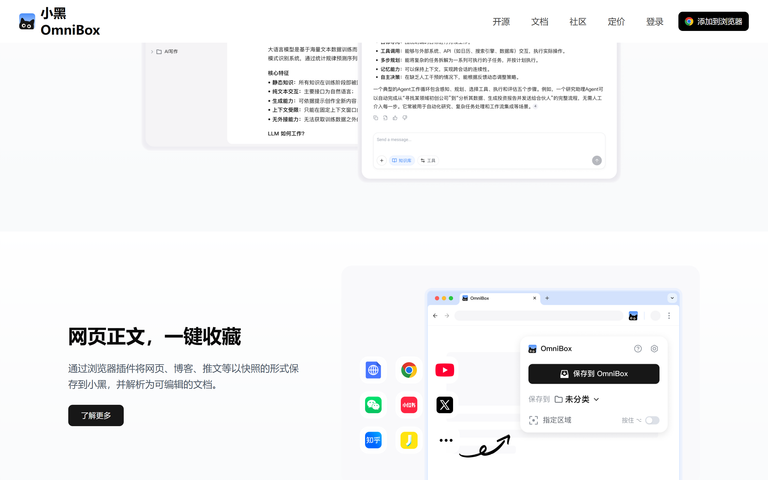Click the 添加到浏览器 button
The width and height of the screenshot is (768, 480).
pos(713,22)
